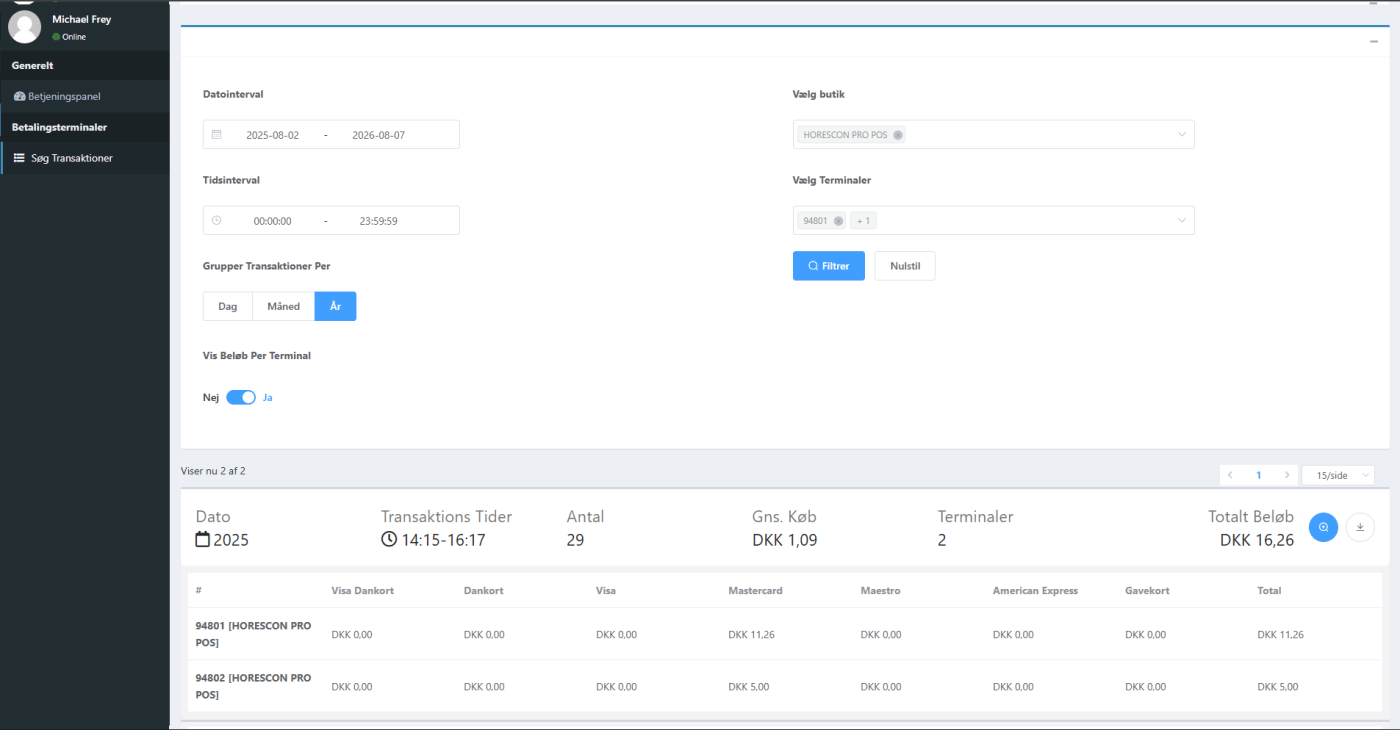
Task: Click the Nej label beside the switch
Action: tap(211, 397)
